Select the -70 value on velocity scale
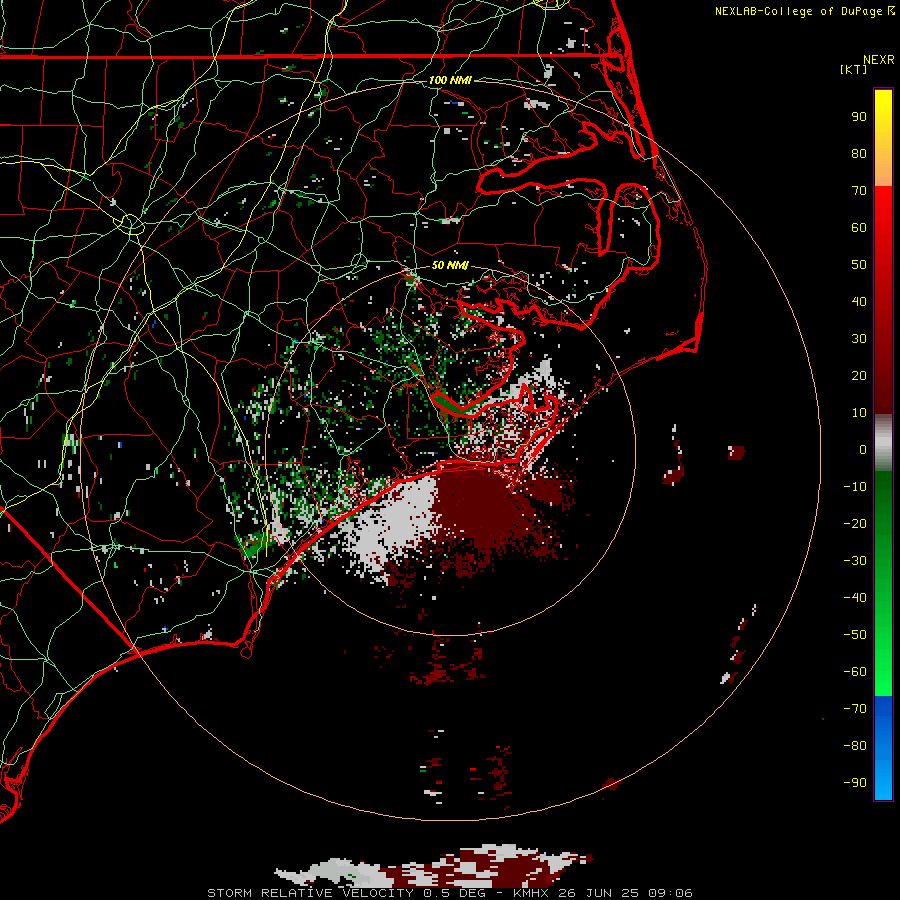Screen dimensions: 900x900 click(x=855, y=709)
